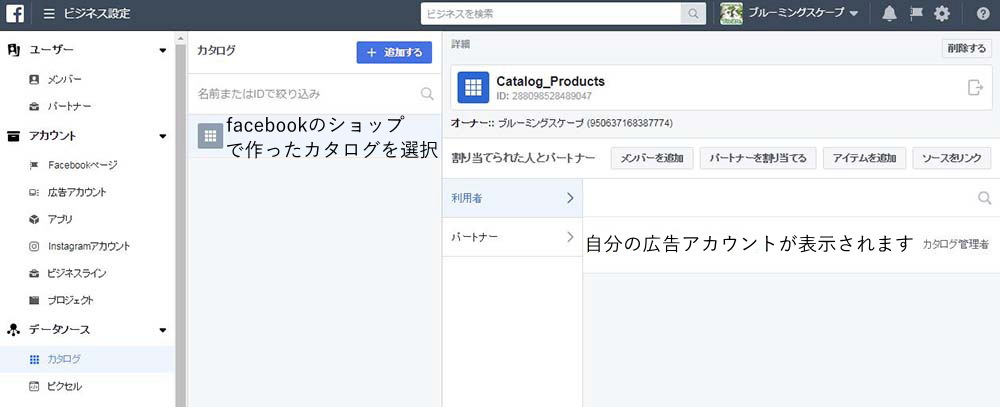Viewport: 1000px width, 407px height.
Task: Open パートナー in the sidebar
Action: click(69, 107)
